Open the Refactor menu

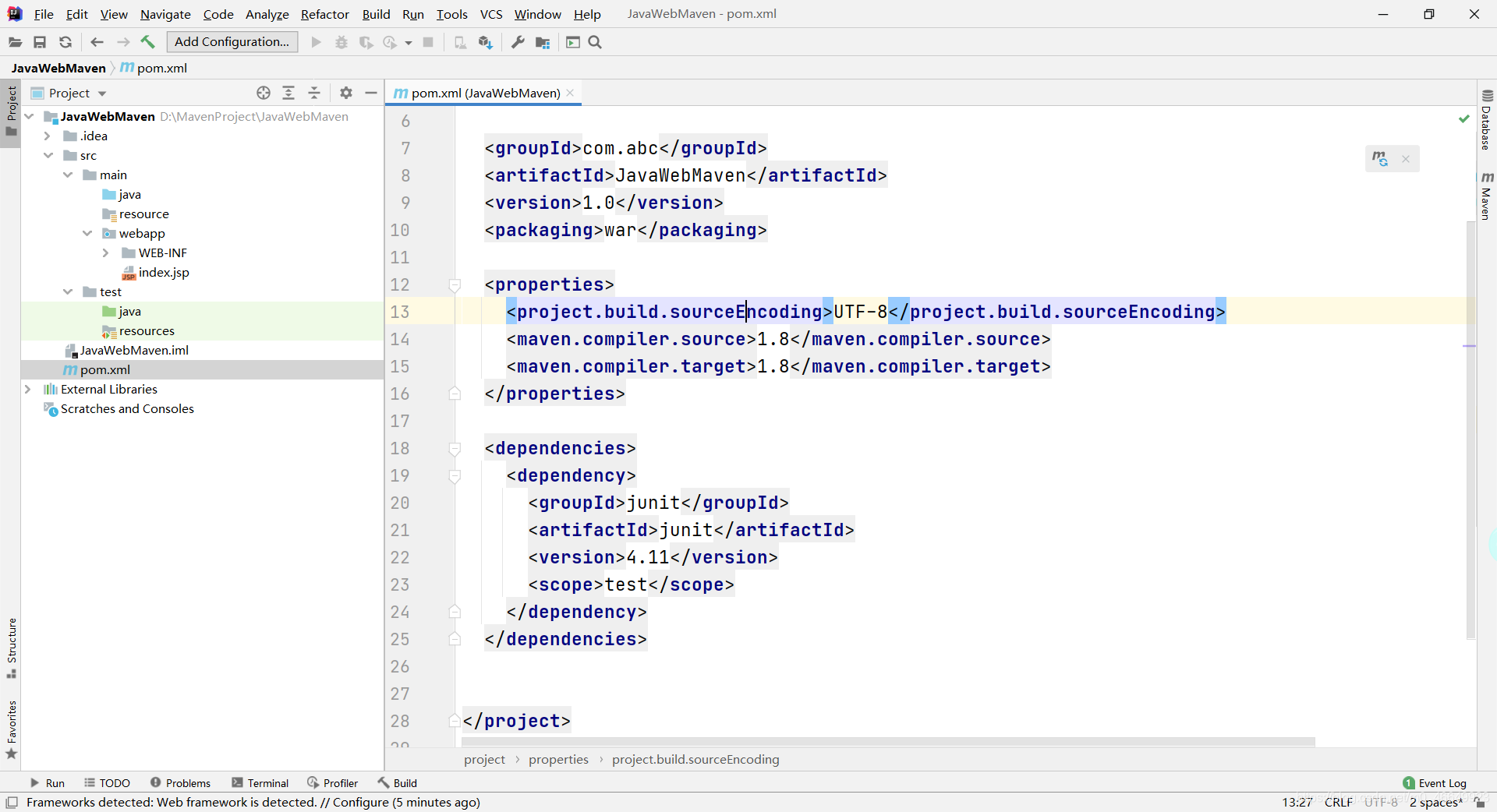(325, 14)
